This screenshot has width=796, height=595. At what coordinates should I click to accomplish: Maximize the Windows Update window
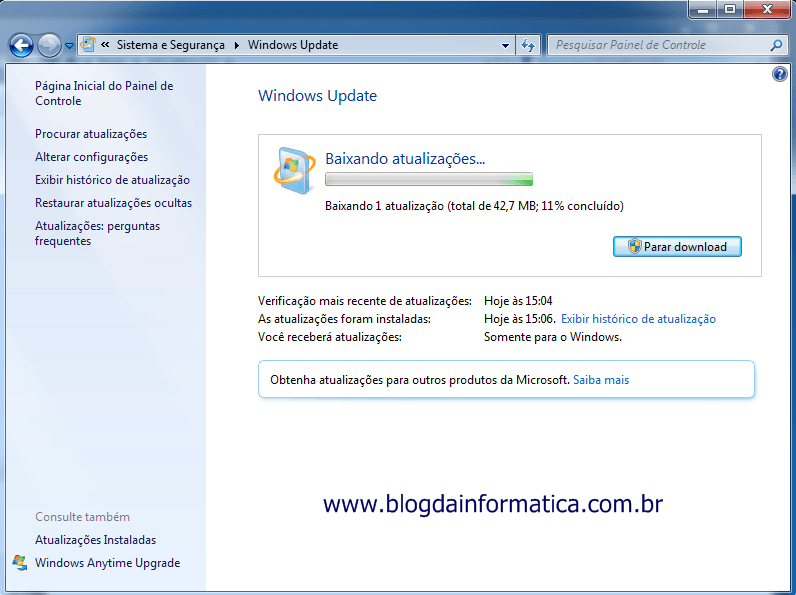point(729,9)
